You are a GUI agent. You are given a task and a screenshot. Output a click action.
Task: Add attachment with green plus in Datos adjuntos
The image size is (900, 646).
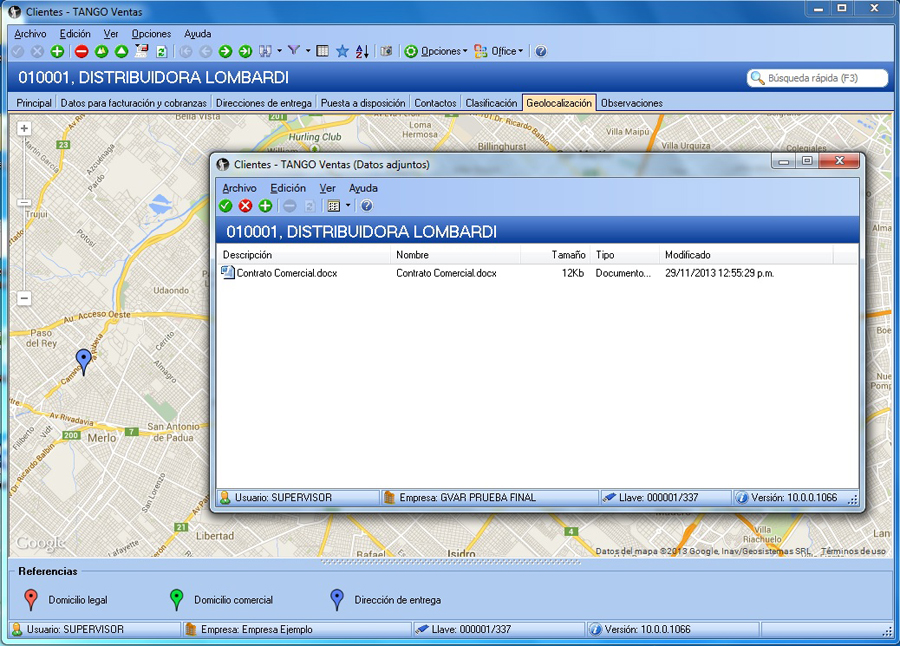coord(265,206)
